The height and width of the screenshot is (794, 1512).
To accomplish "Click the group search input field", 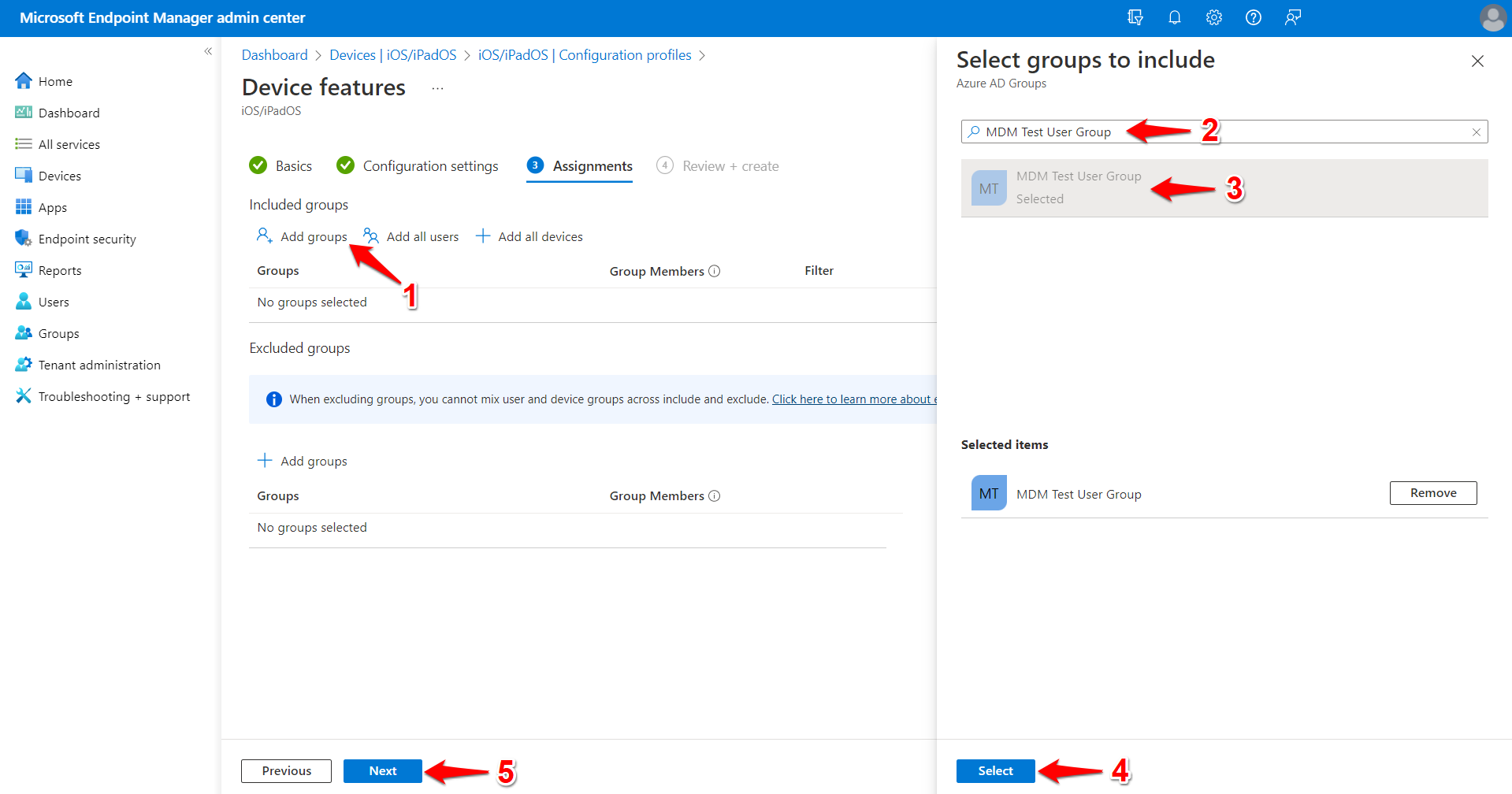I will [1224, 132].
